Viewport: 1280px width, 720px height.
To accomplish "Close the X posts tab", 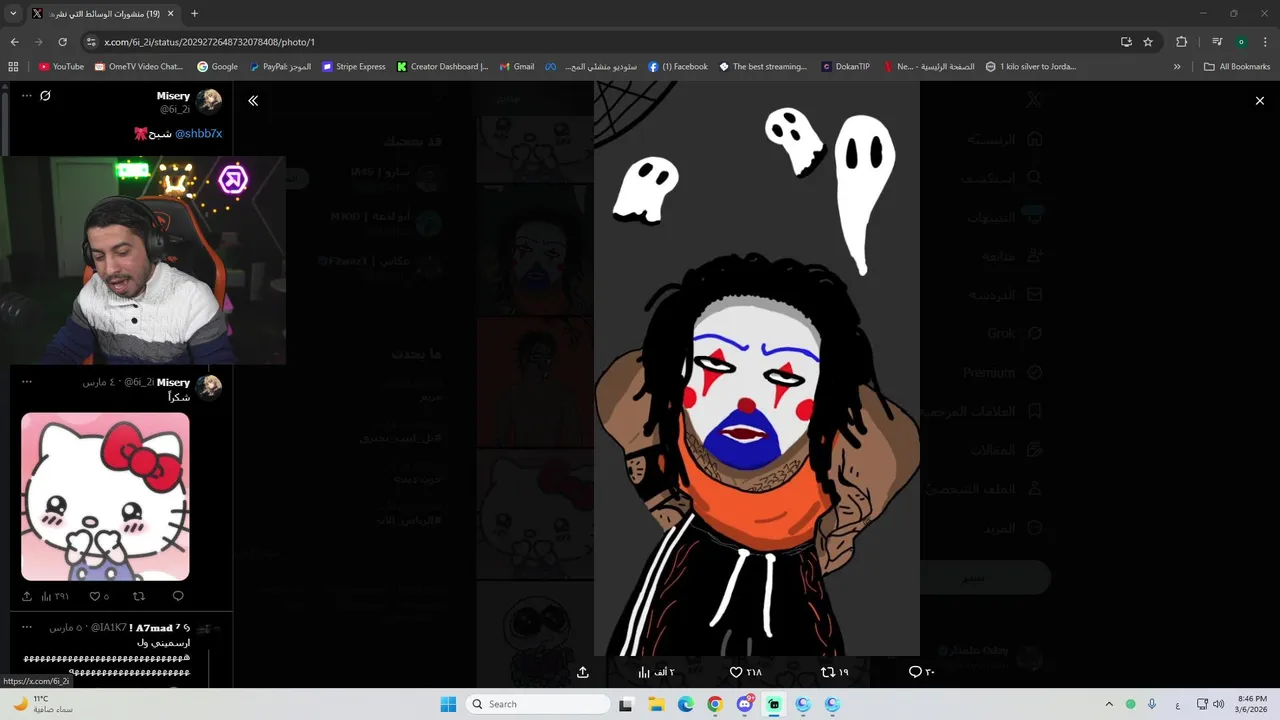I will click(x=173, y=14).
